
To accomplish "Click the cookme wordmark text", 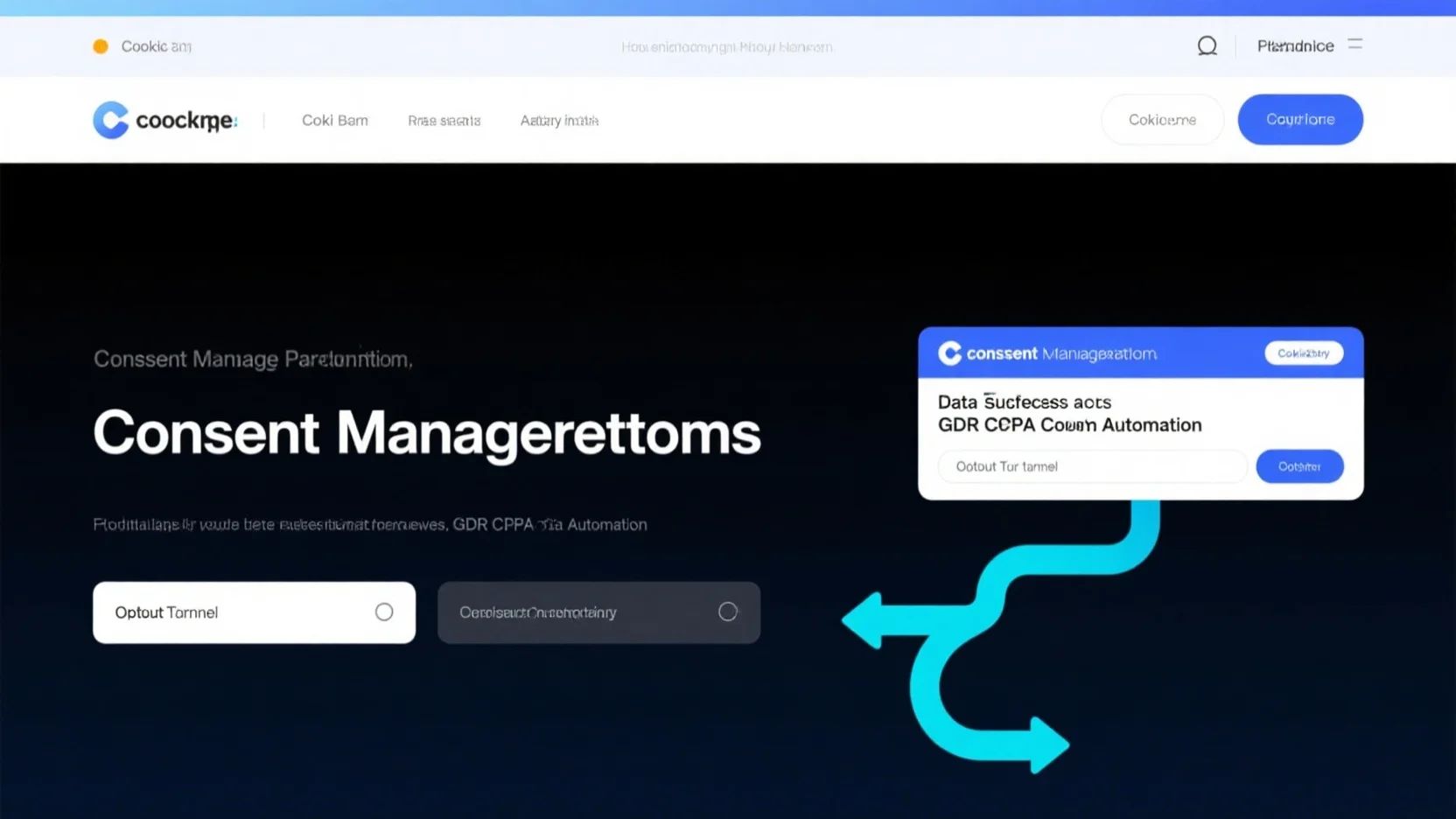I will point(186,121).
